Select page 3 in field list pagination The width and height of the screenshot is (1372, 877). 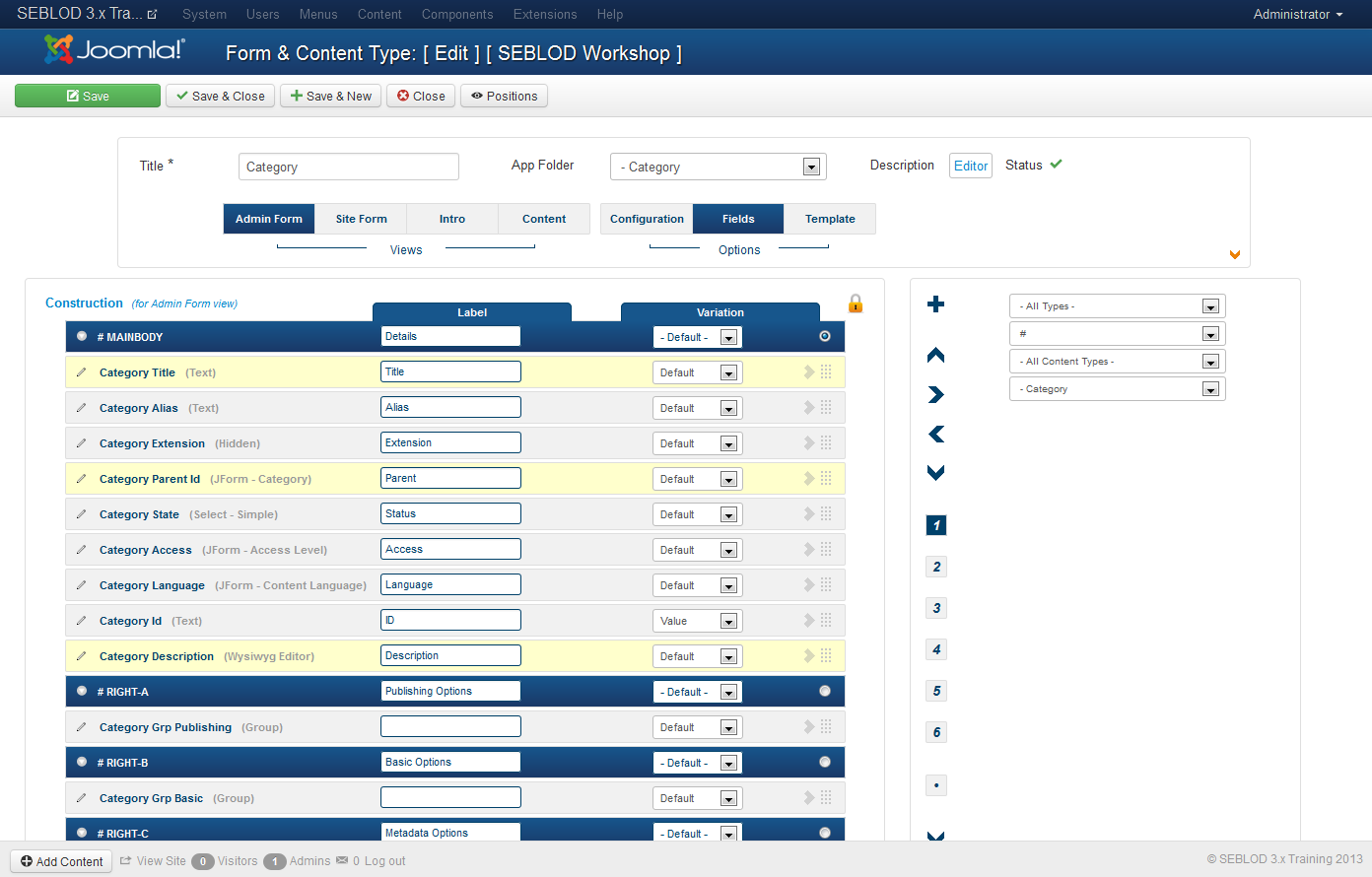tap(936, 608)
